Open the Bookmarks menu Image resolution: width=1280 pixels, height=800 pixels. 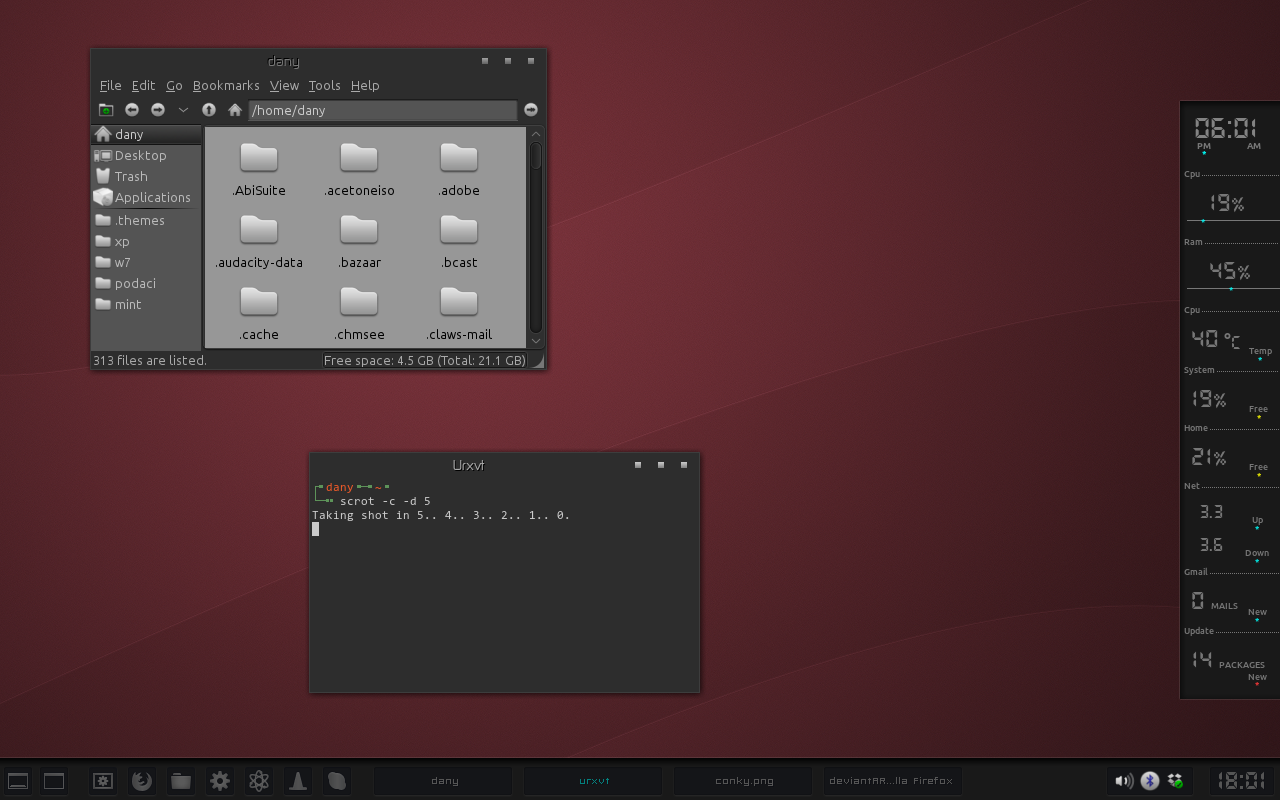226,86
